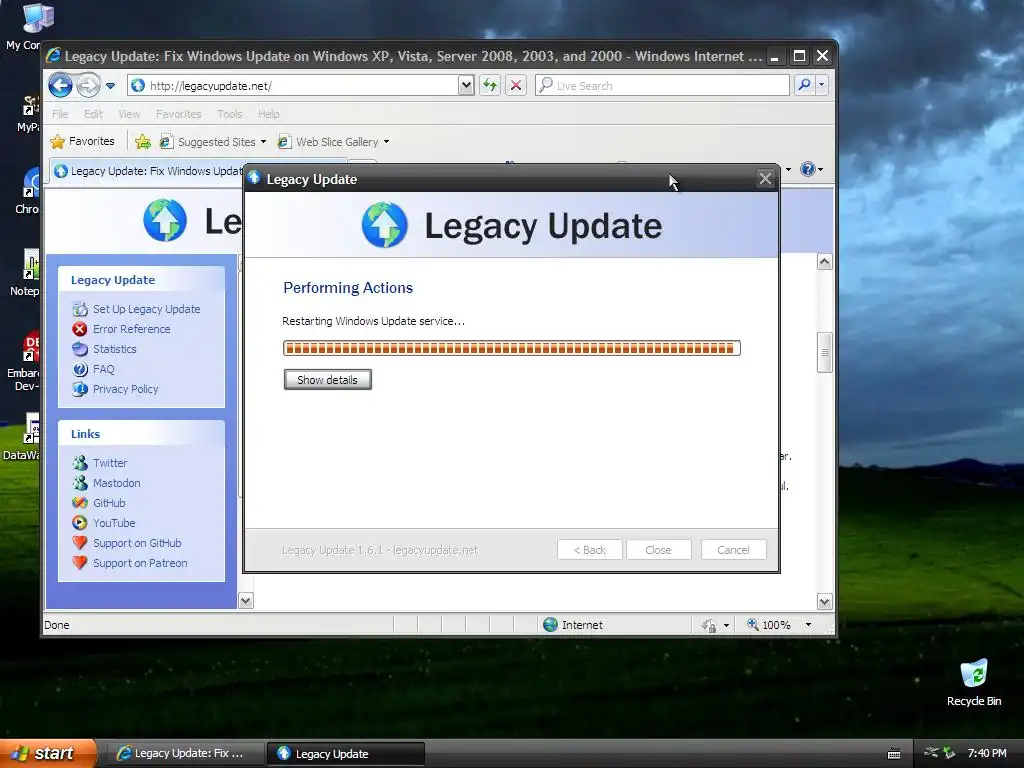Open the Help menu
The image size is (1024, 768).
(x=268, y=114)
